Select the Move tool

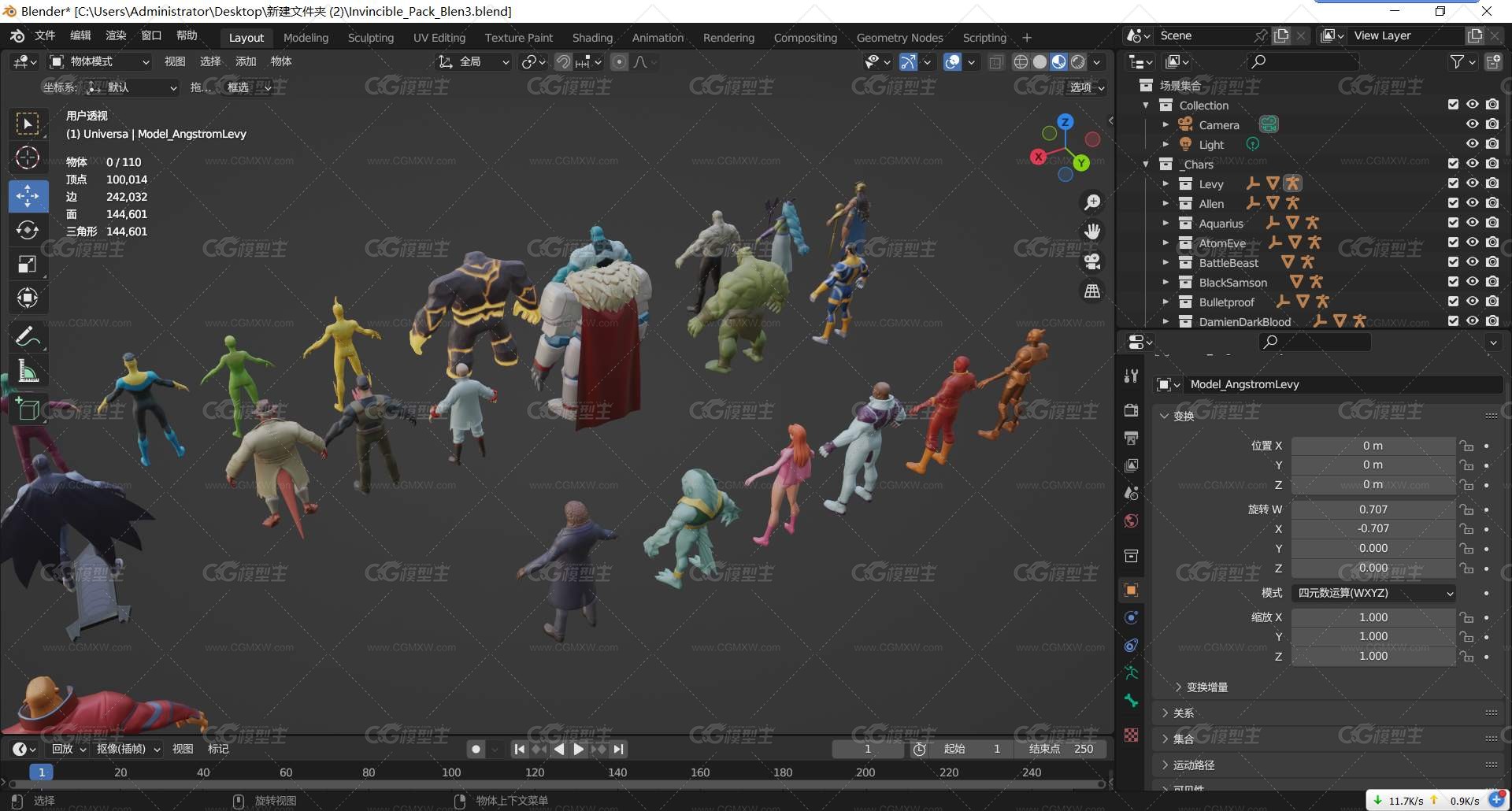coord(28,196)
